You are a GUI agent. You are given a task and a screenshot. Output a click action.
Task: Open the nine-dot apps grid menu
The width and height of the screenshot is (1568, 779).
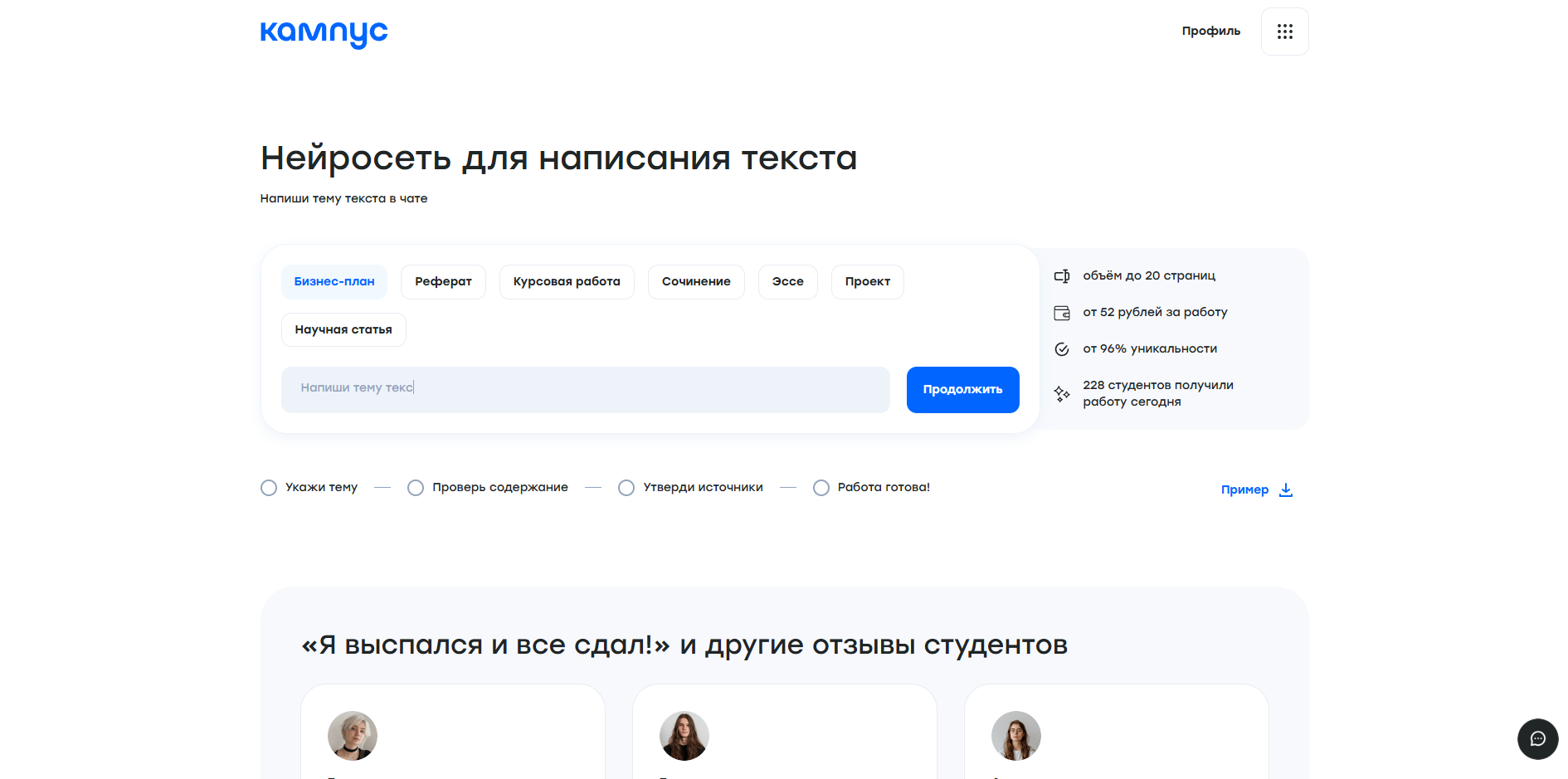(1284, 32)
